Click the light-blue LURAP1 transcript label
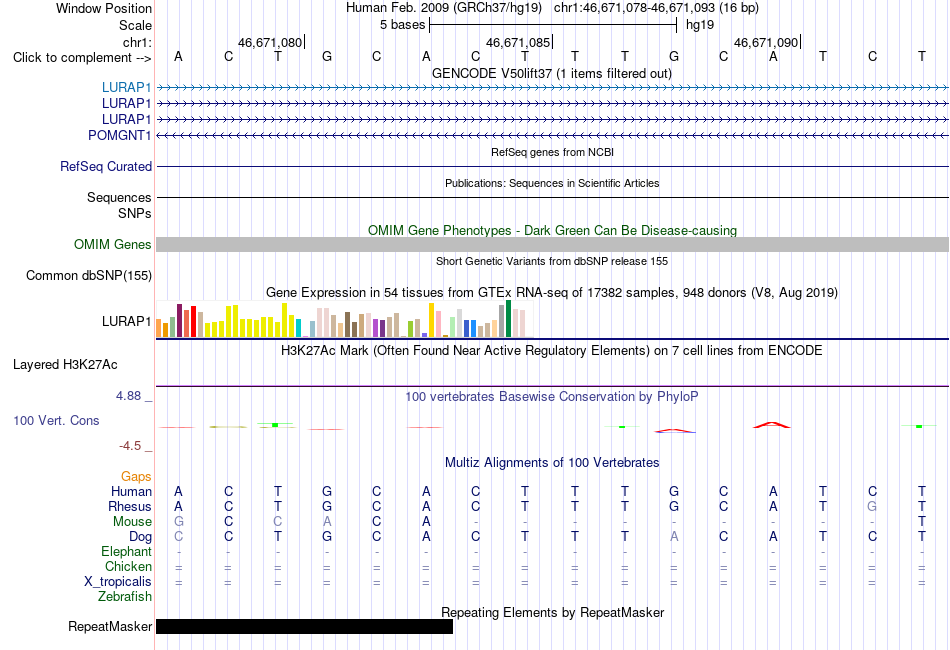The image size is (950, 650). [126, 87]
